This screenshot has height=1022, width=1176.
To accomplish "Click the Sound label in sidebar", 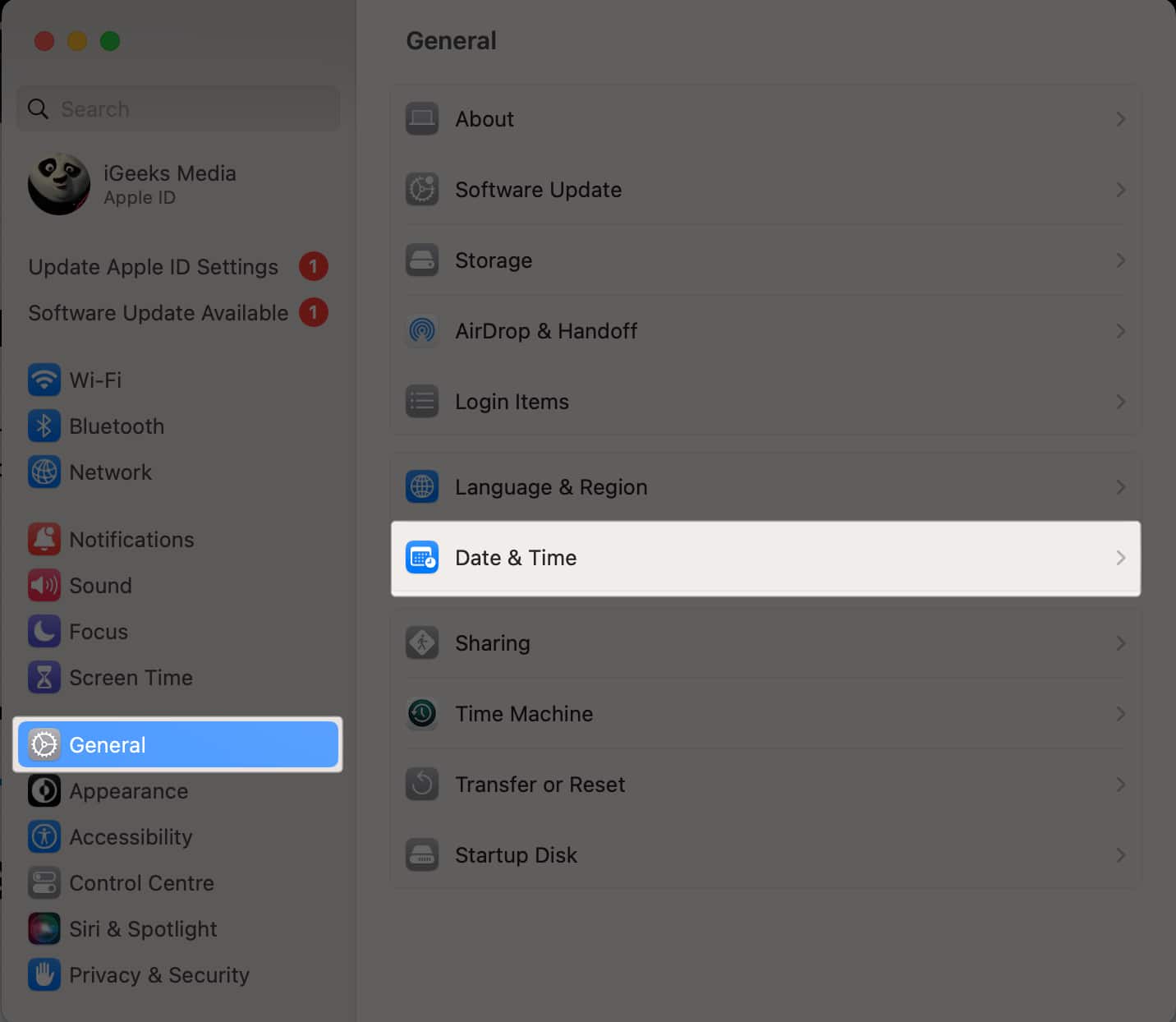I will tap(100, 585).
